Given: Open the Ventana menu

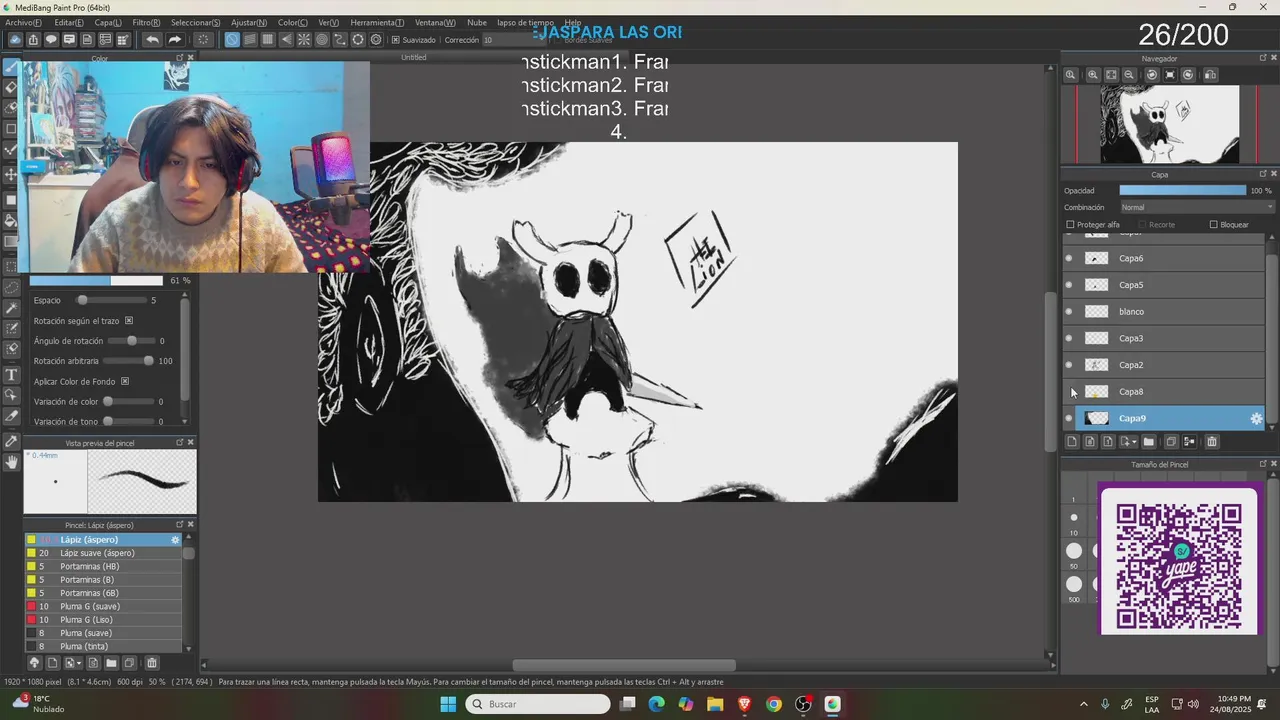Looking at the screenshot, I should [435, 22].
